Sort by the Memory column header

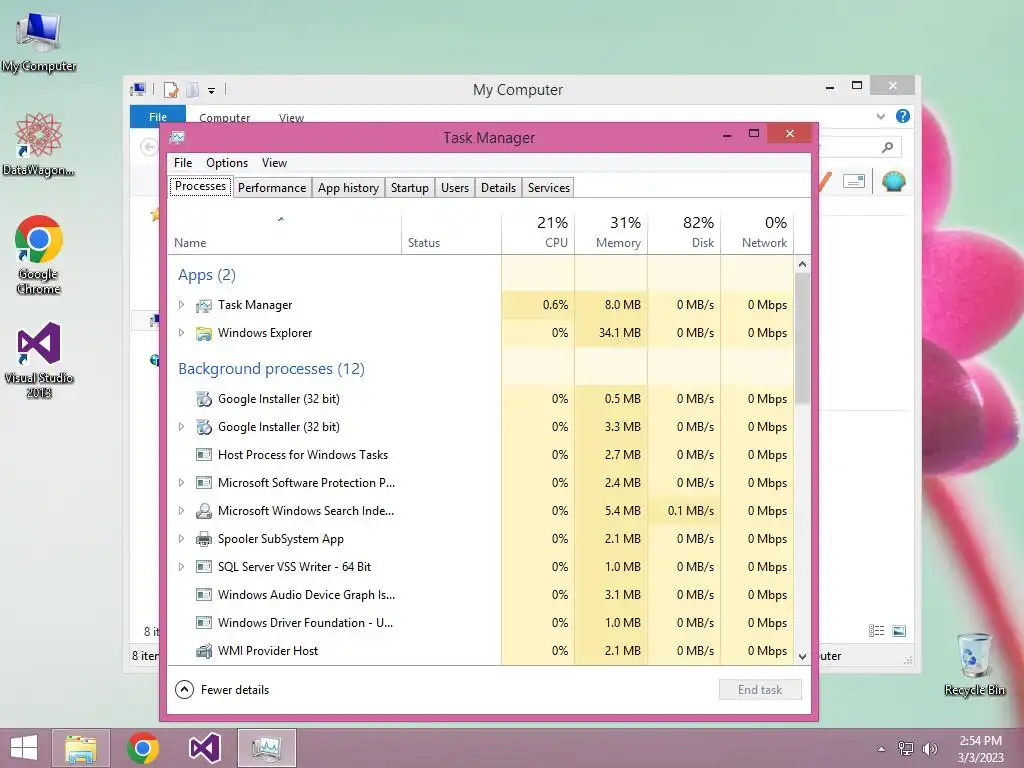tap(611, 232)
